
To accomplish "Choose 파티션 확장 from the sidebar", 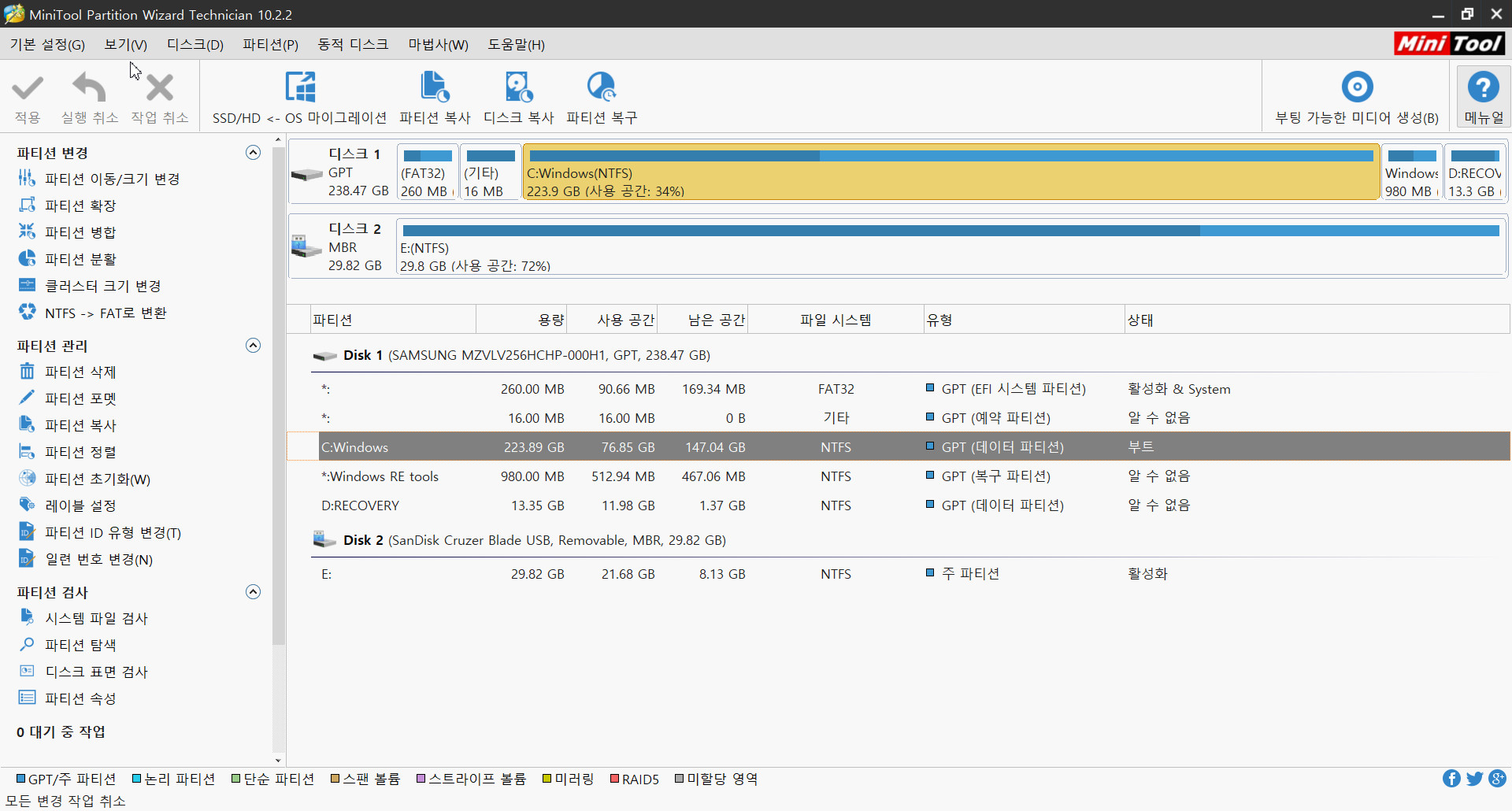I will tap(68, 206).
